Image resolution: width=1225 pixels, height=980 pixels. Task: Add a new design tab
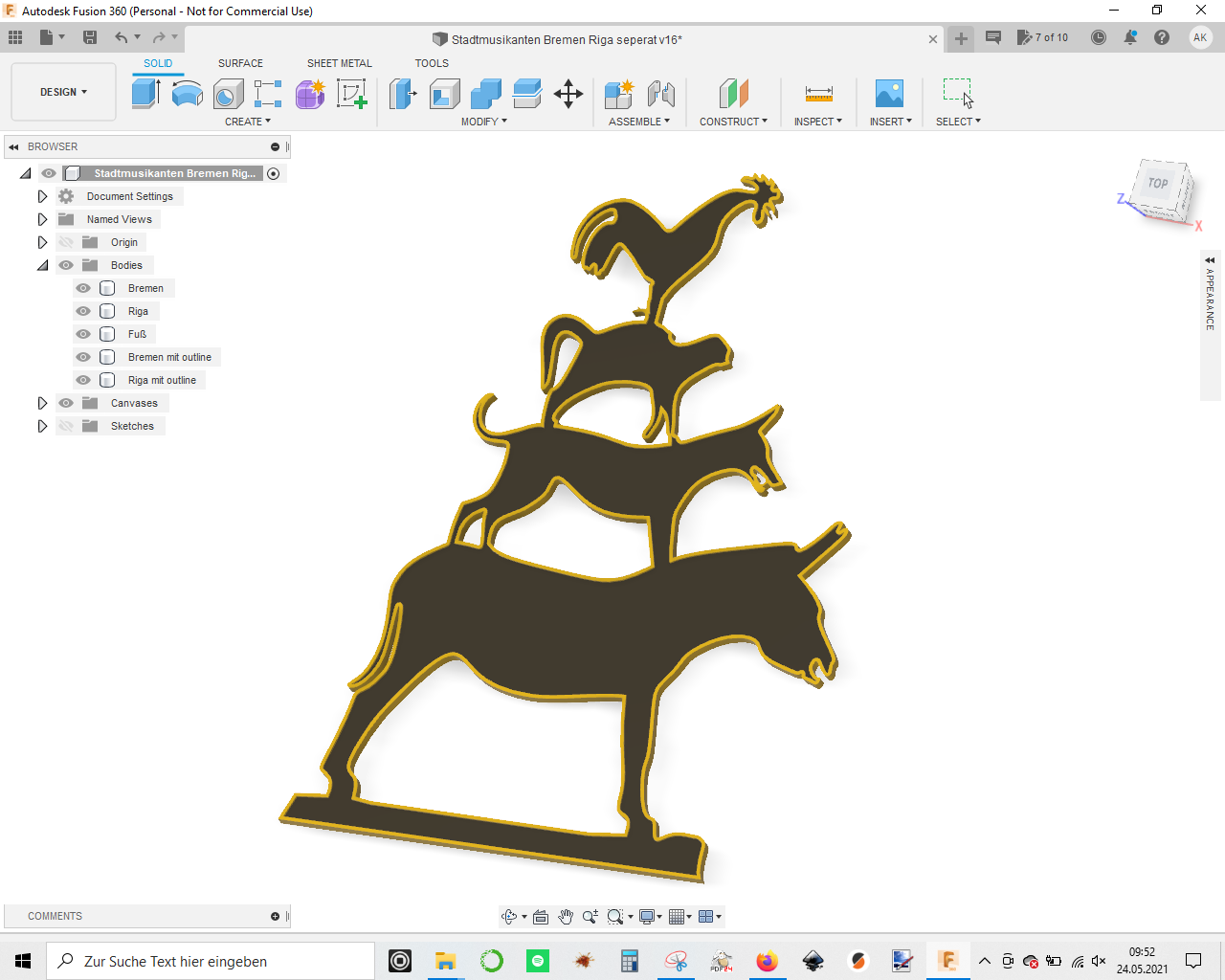[x=961, y=38]
